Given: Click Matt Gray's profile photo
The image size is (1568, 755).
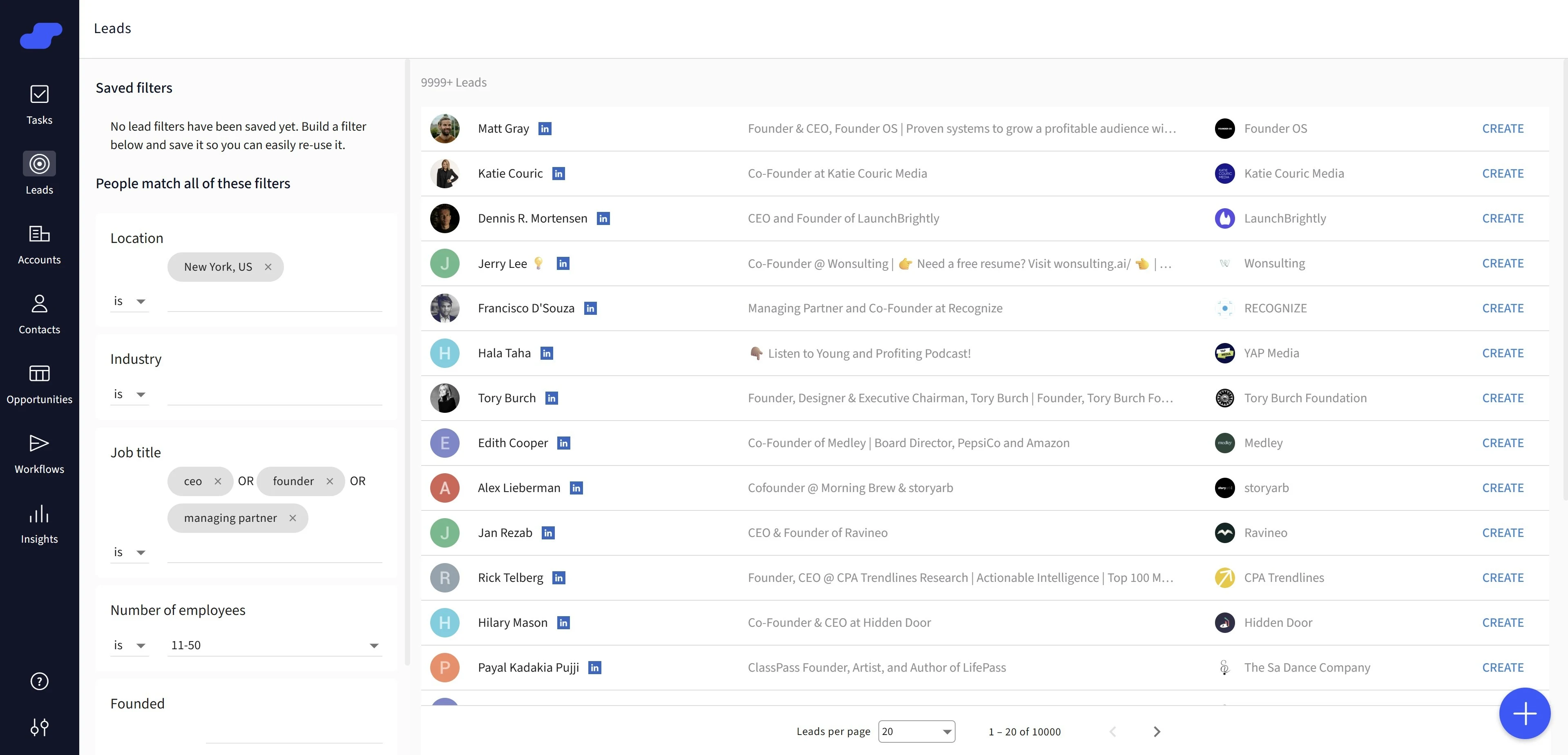Looking at the screenshot, I should coord(445,129).
